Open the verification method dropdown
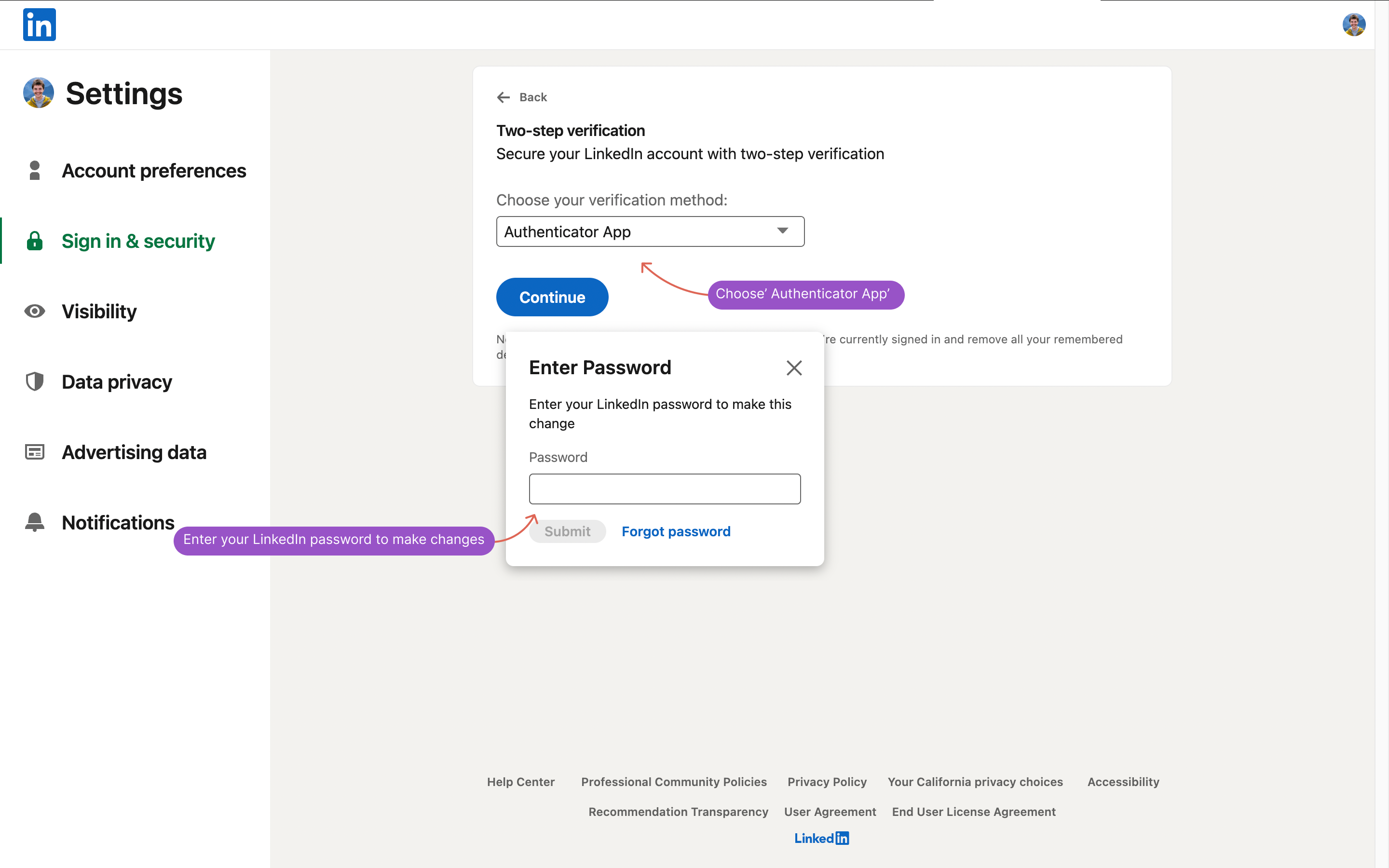Screen dimensions: 1389x868 [x=650, y=231]
